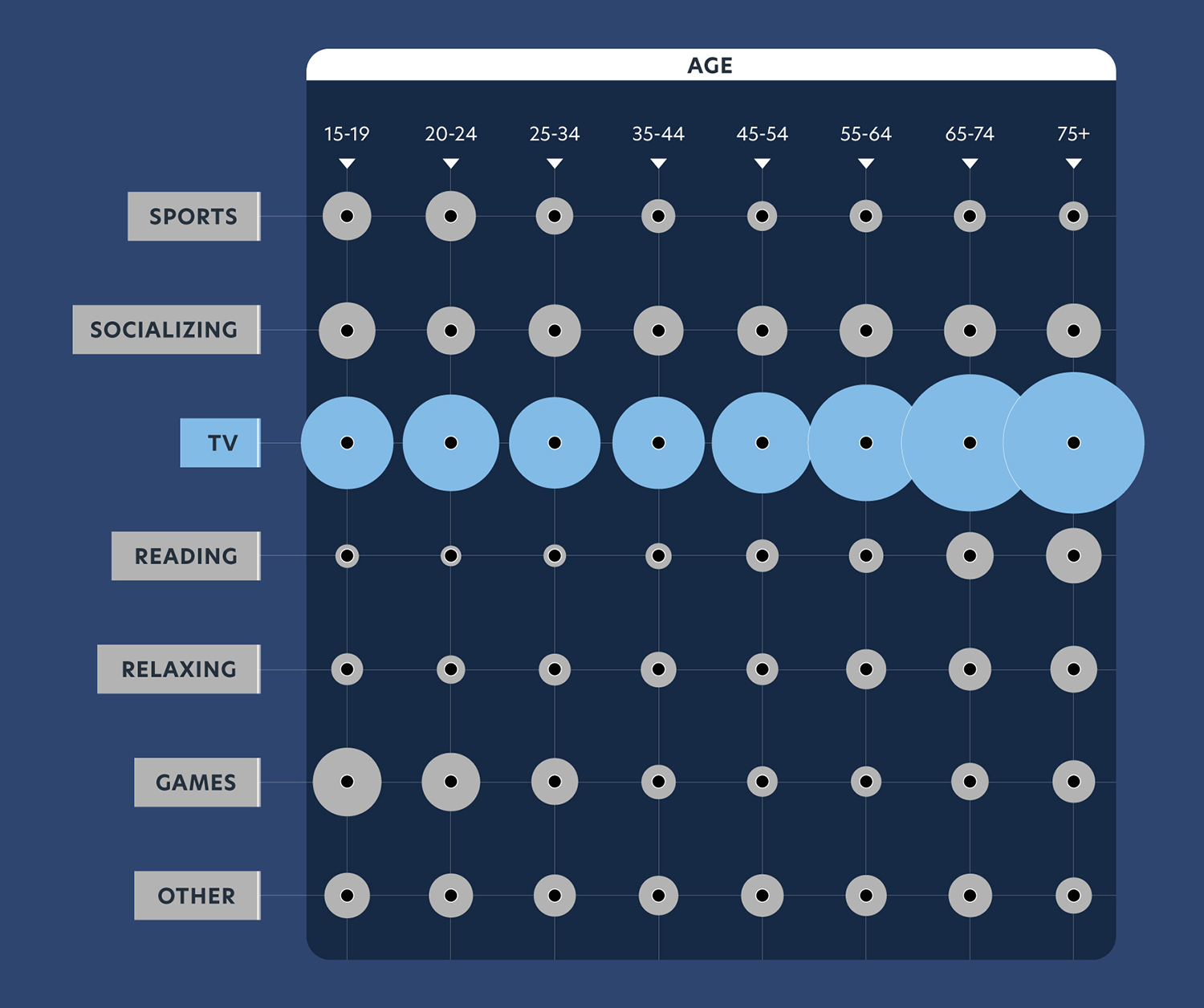Select the SPORTS category label
This screenshot has height=1008, width=1204.
point(193,217)
